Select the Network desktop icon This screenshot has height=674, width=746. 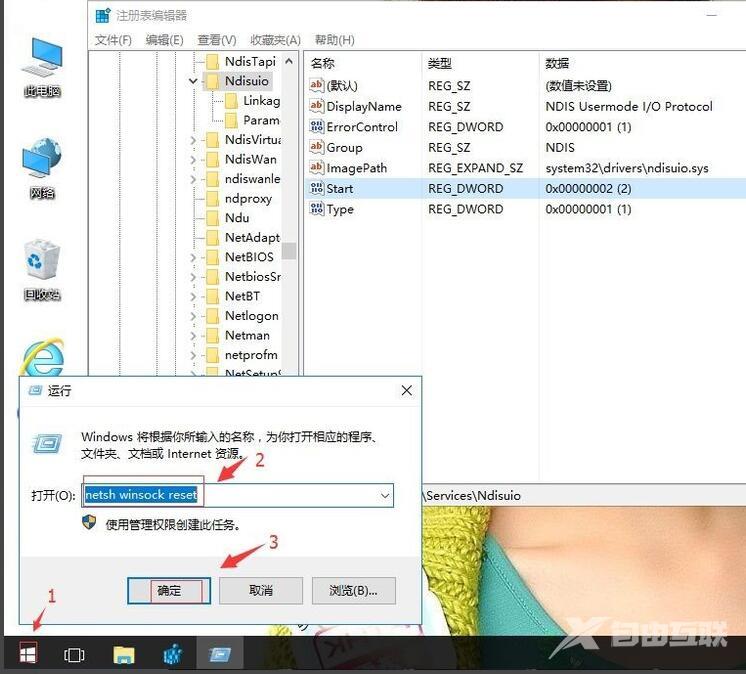42,167
